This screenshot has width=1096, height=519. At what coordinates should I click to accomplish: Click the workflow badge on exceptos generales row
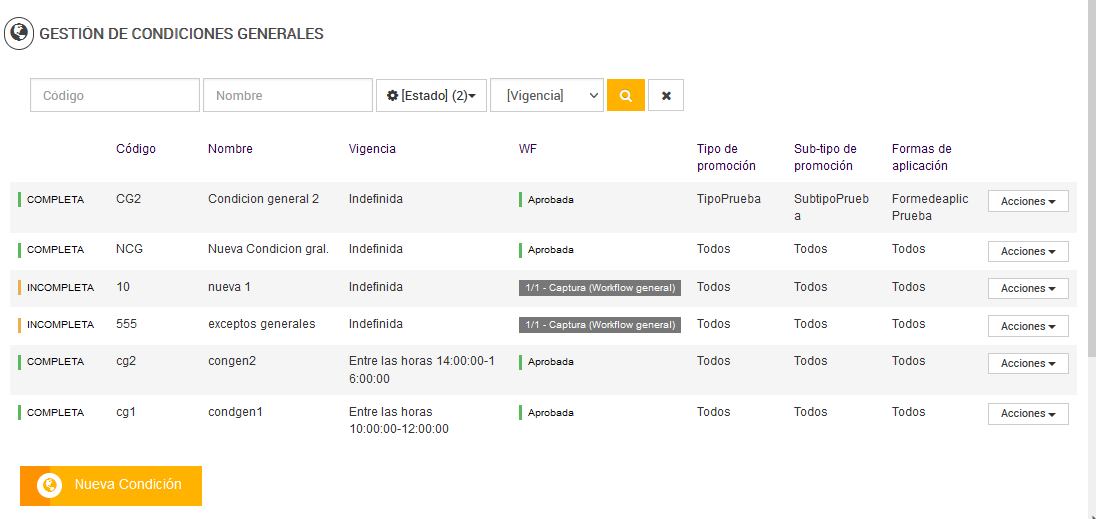600,325
